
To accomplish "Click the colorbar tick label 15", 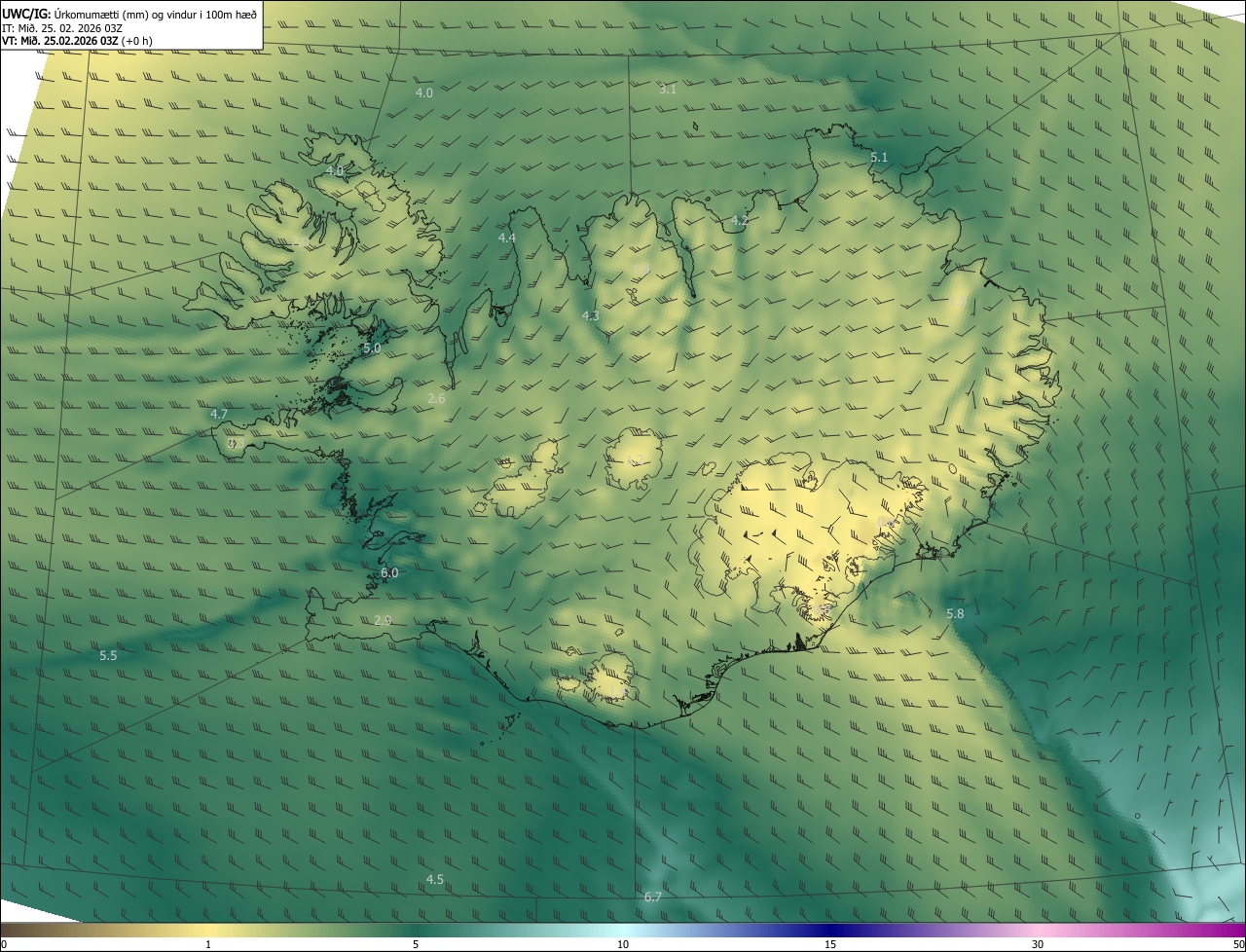I will tap(830, 944).
